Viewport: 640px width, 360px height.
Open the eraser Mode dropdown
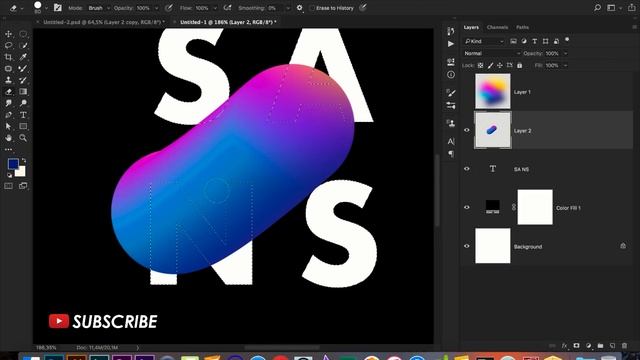[x=98, y=8]
